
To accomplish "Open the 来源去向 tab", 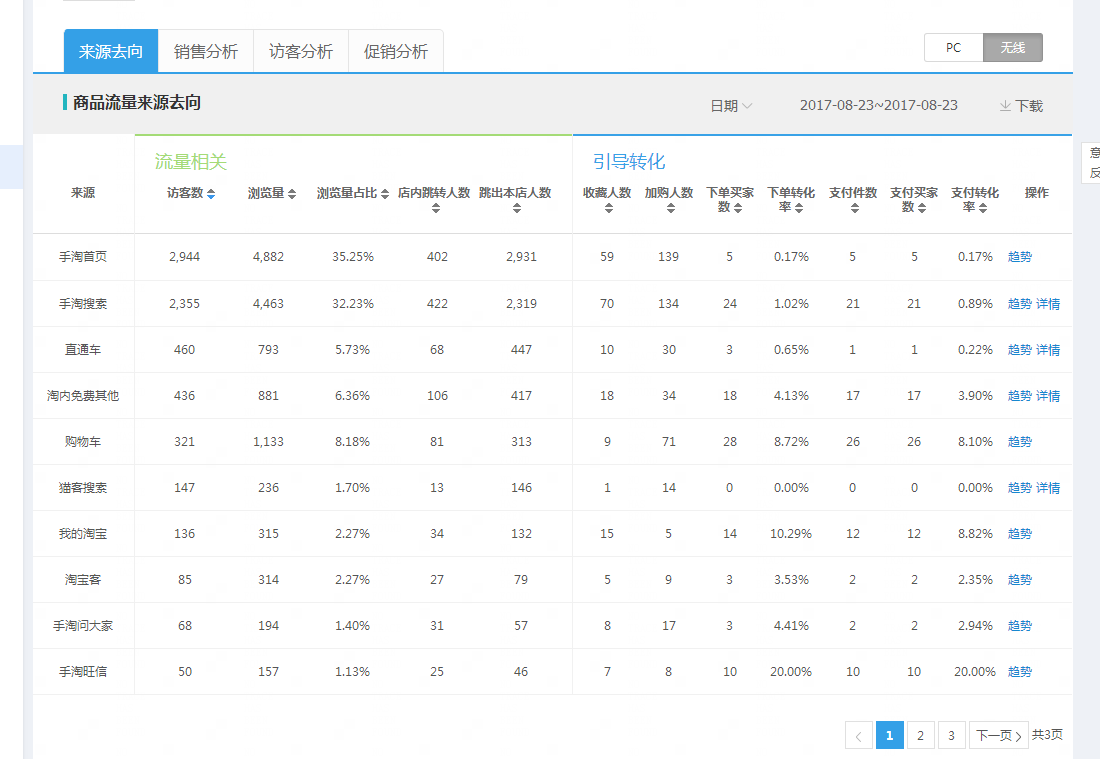I will tap(111, 51).
